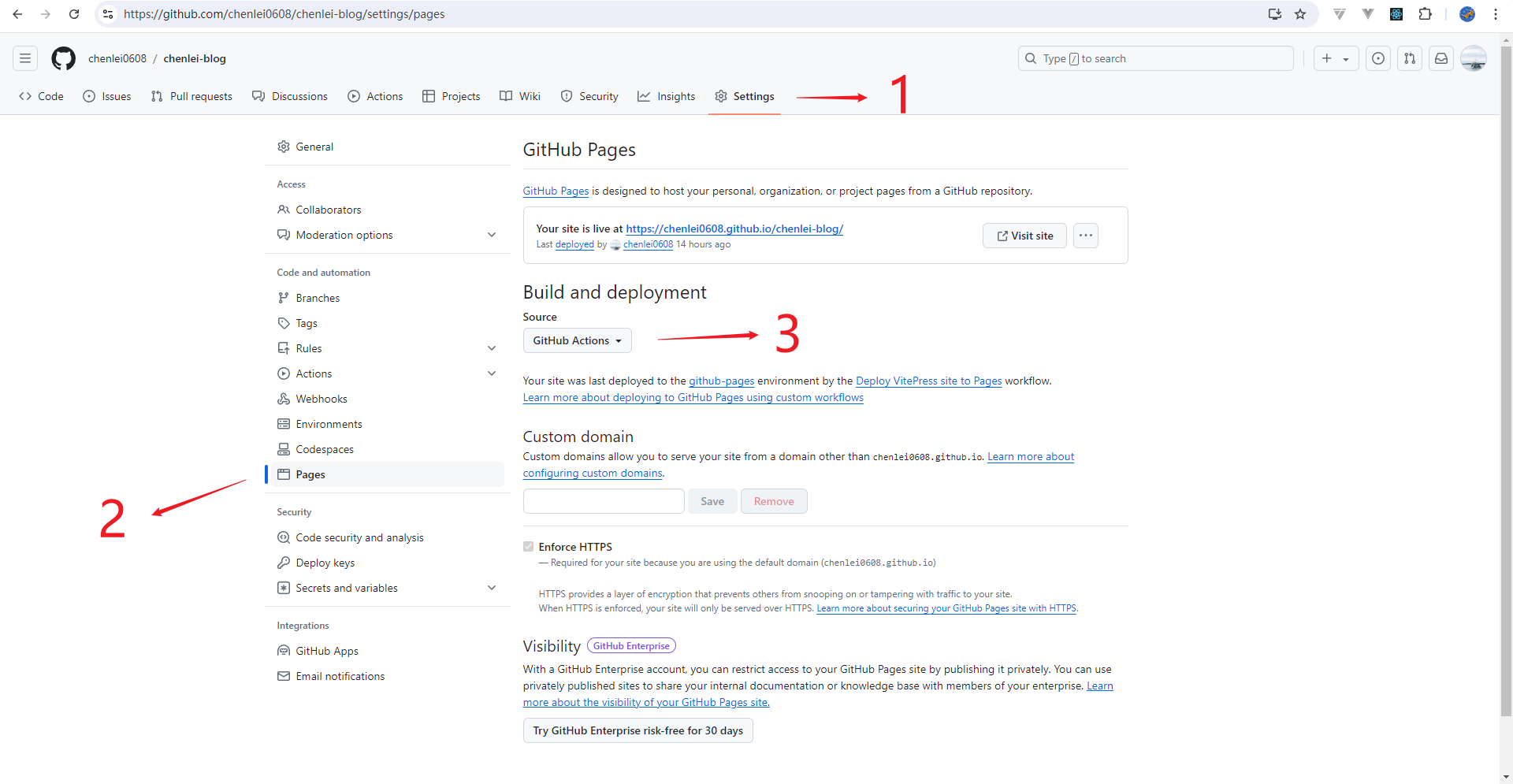Open the GitHub homepage logo

64,58
